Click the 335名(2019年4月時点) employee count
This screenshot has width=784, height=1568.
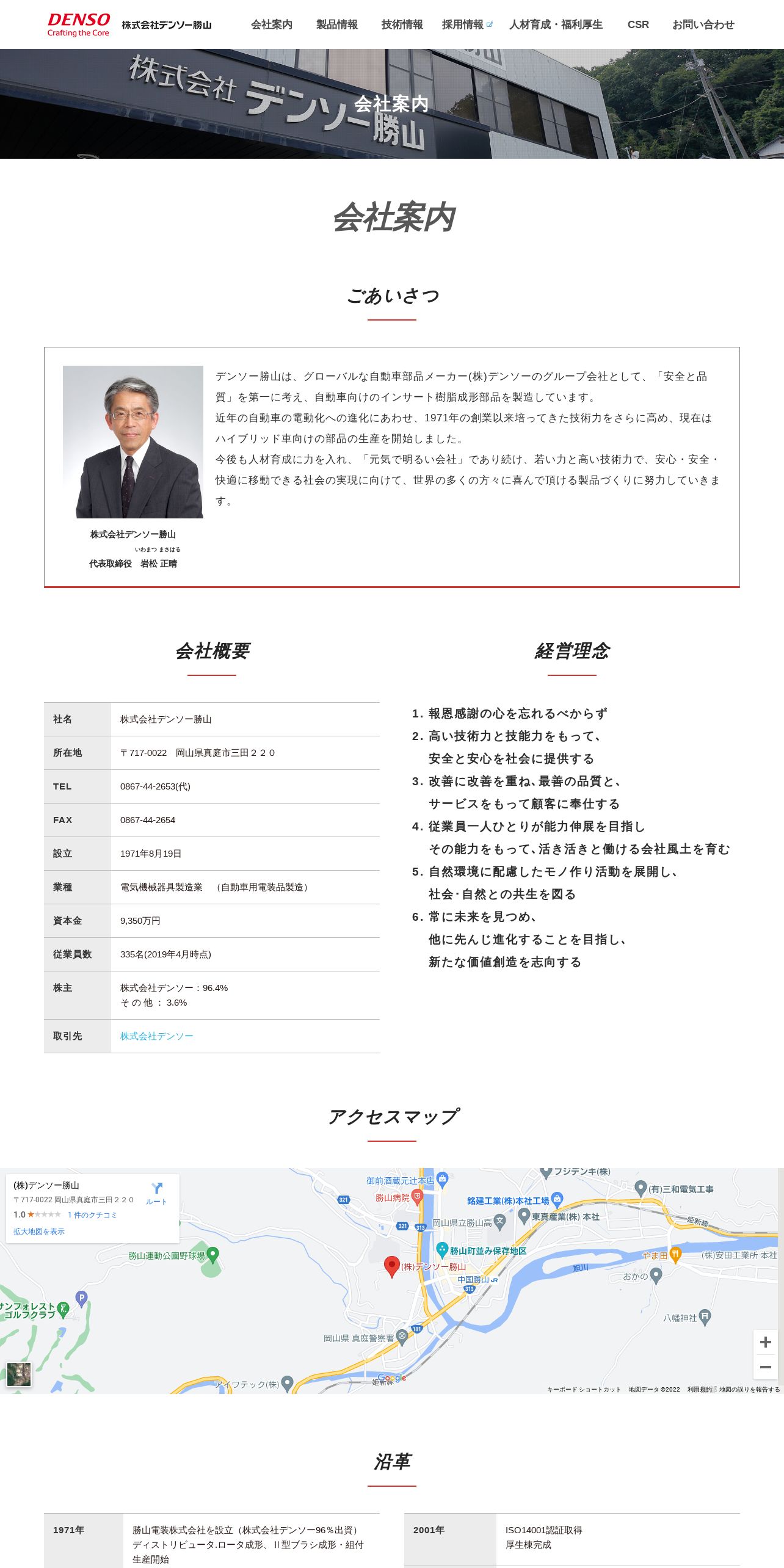(x=165, y=954)
